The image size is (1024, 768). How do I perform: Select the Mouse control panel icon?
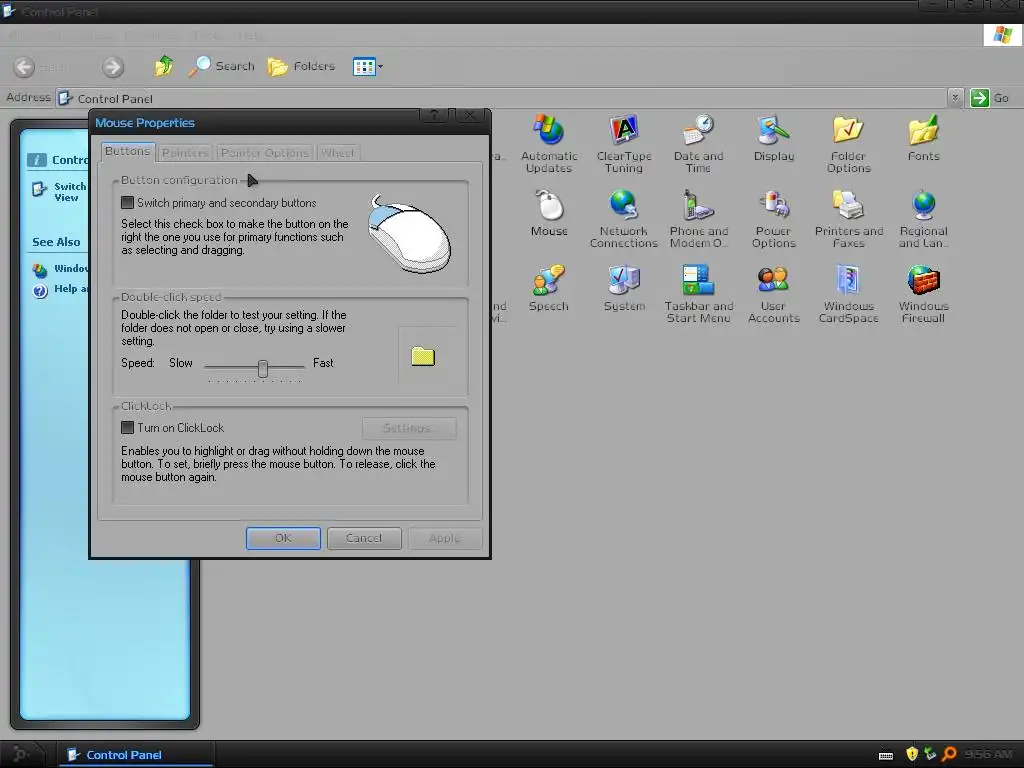click(549, 213)
